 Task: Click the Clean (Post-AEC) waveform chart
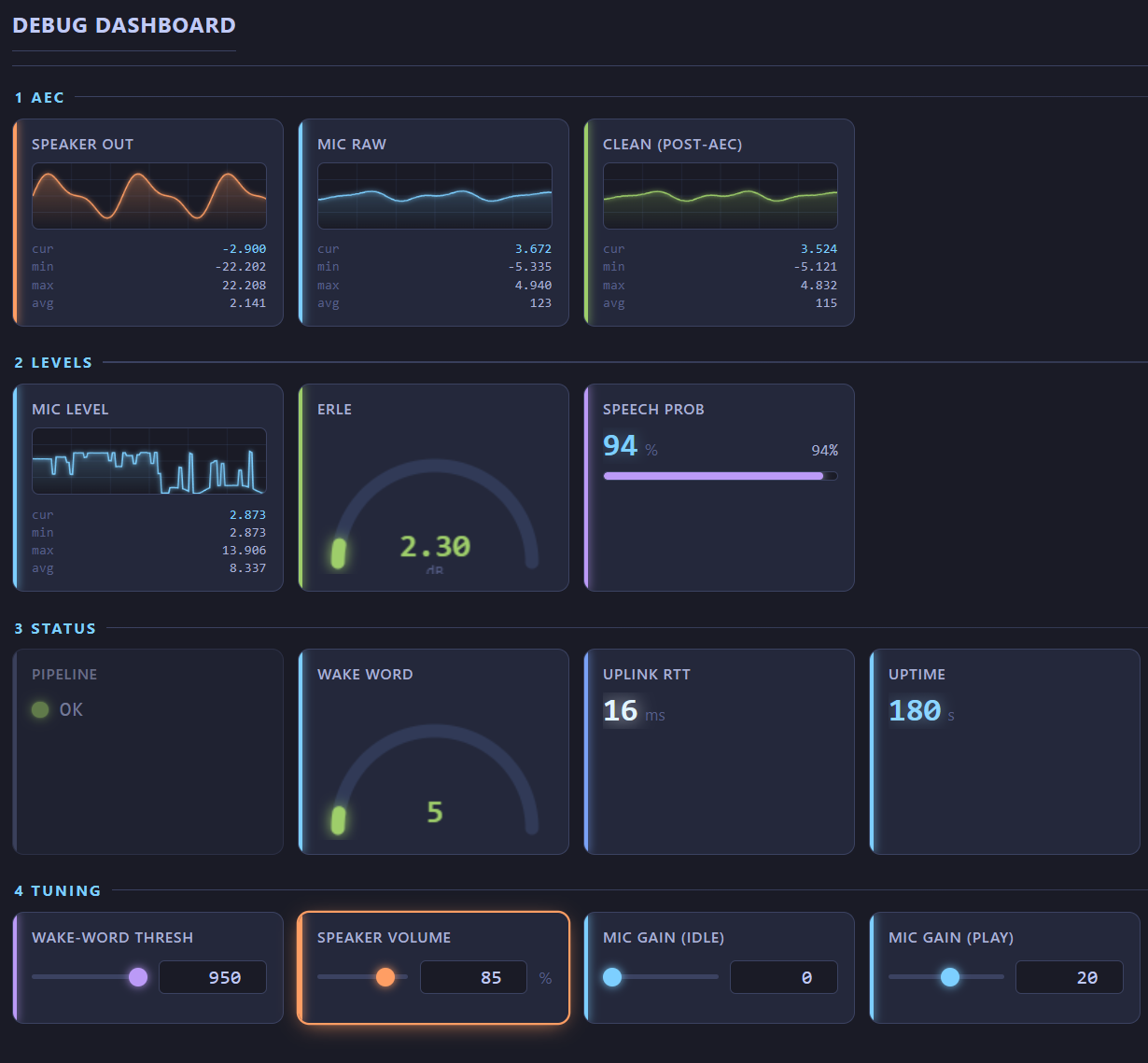pos(721,196)
